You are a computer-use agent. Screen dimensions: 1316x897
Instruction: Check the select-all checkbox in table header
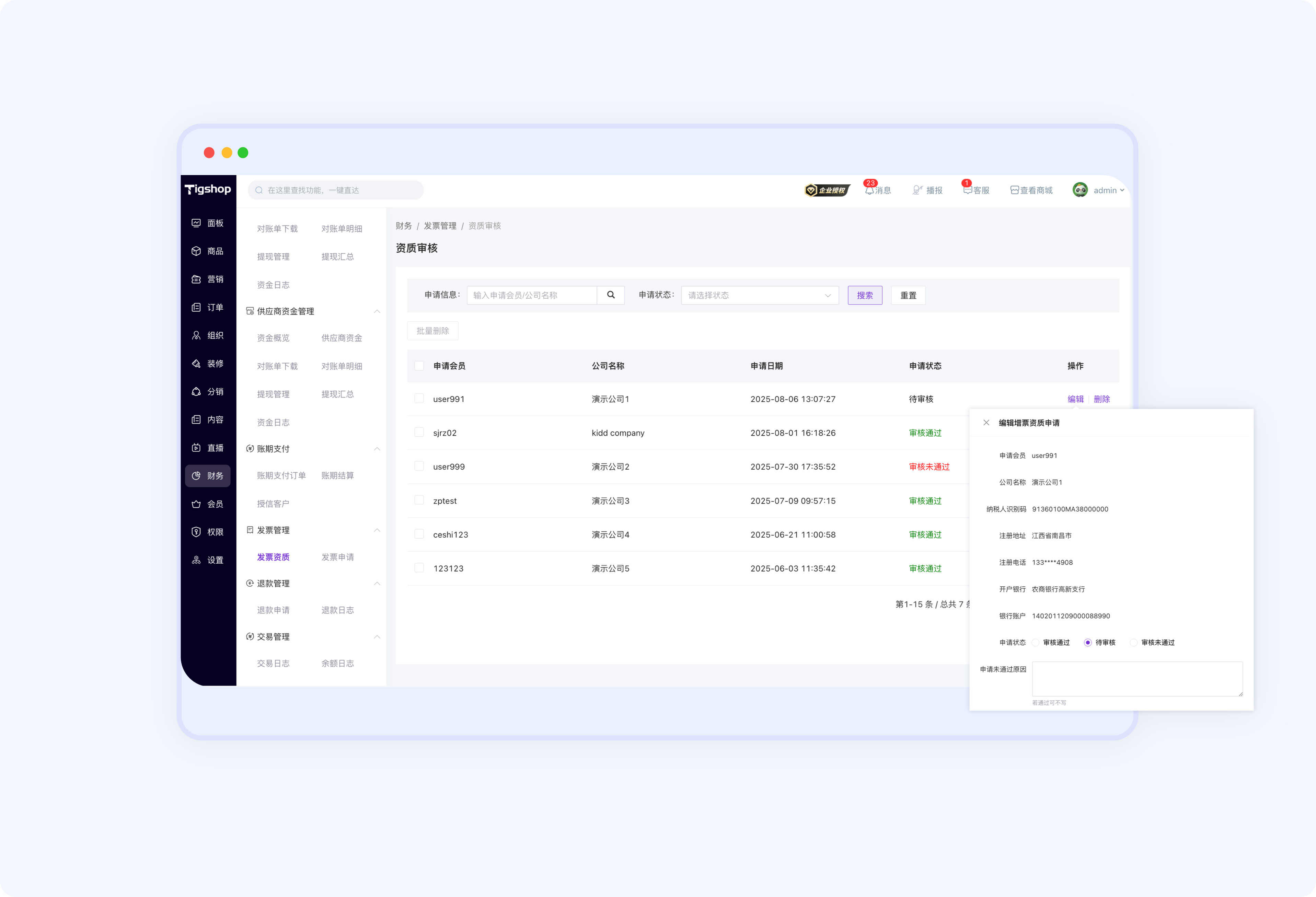click(x=419, y=366)
